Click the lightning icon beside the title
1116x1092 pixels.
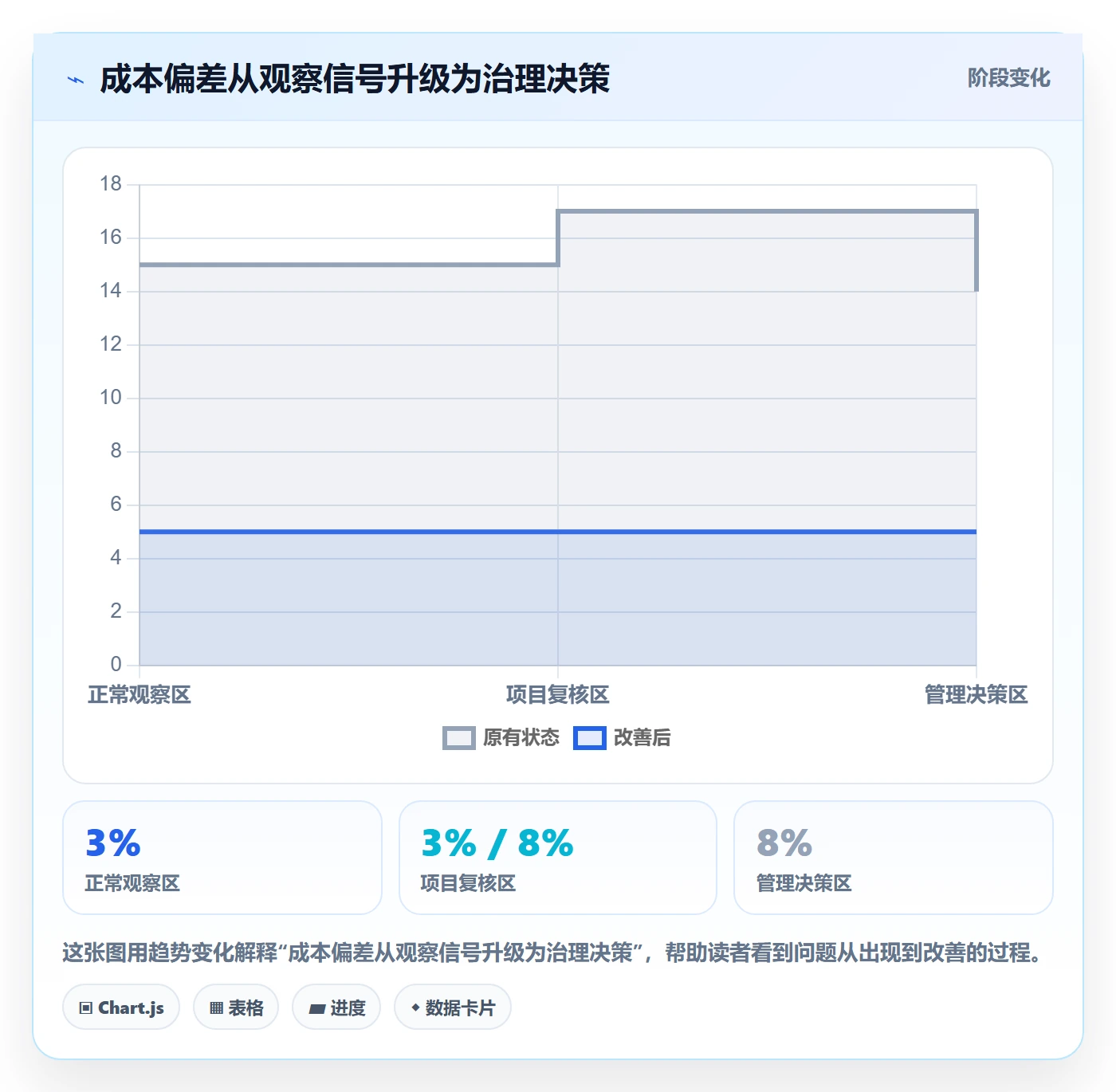click(x=76, y=80)
